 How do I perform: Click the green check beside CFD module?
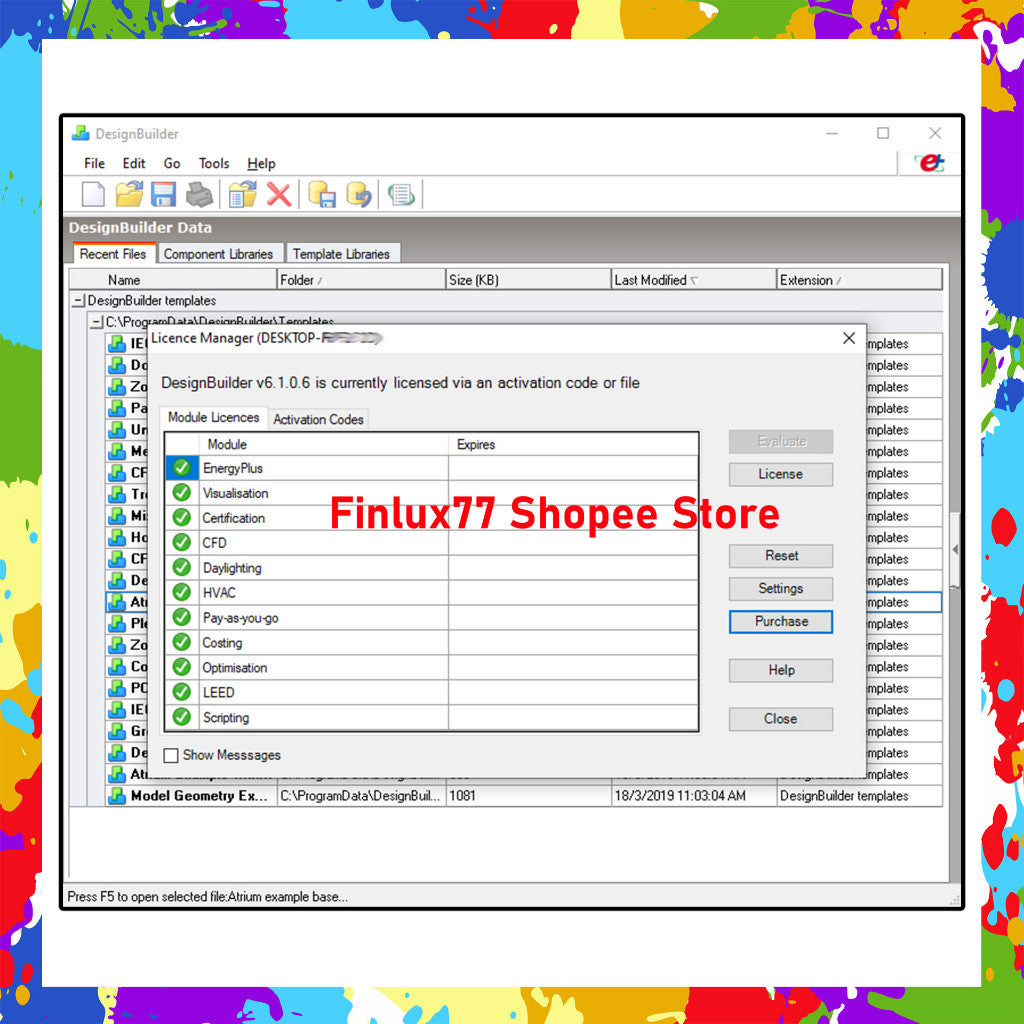click(181, 543)
